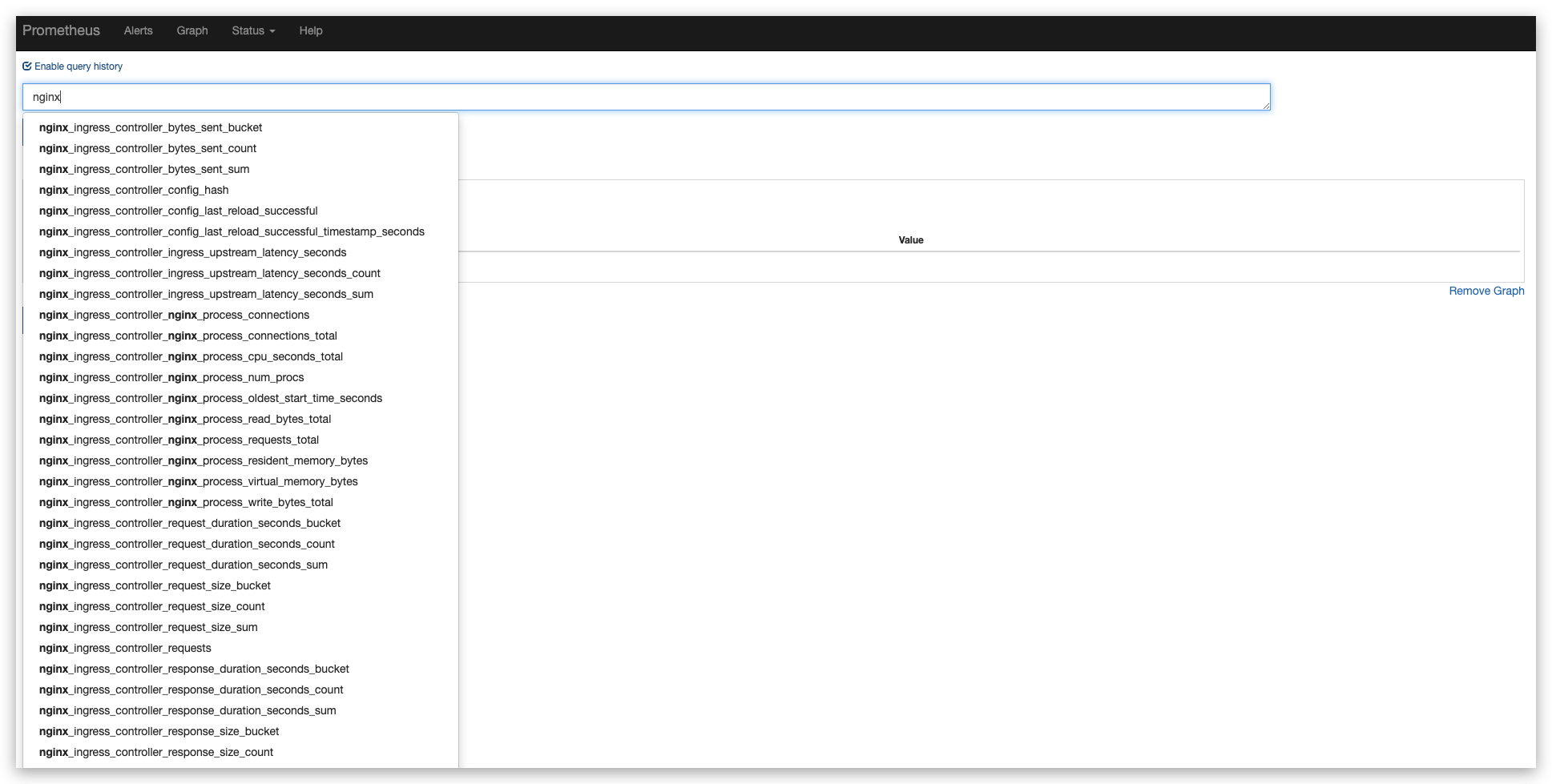Pick nginx_ingress_controller_config_last_reload_successful suggestion
Image resolution: width=1552 pixels, height=784 pixels.
click(x=240, y=211)
